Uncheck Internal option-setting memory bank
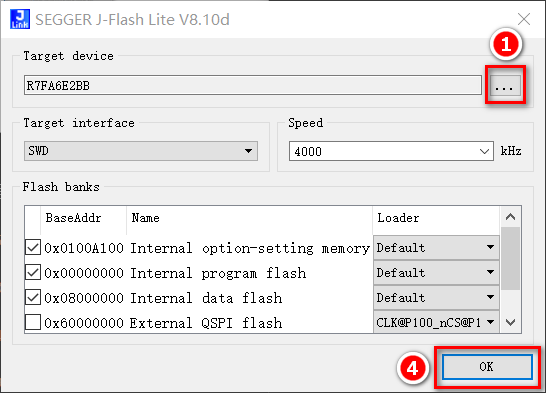546x393 pixels. (x=33, y=247)
